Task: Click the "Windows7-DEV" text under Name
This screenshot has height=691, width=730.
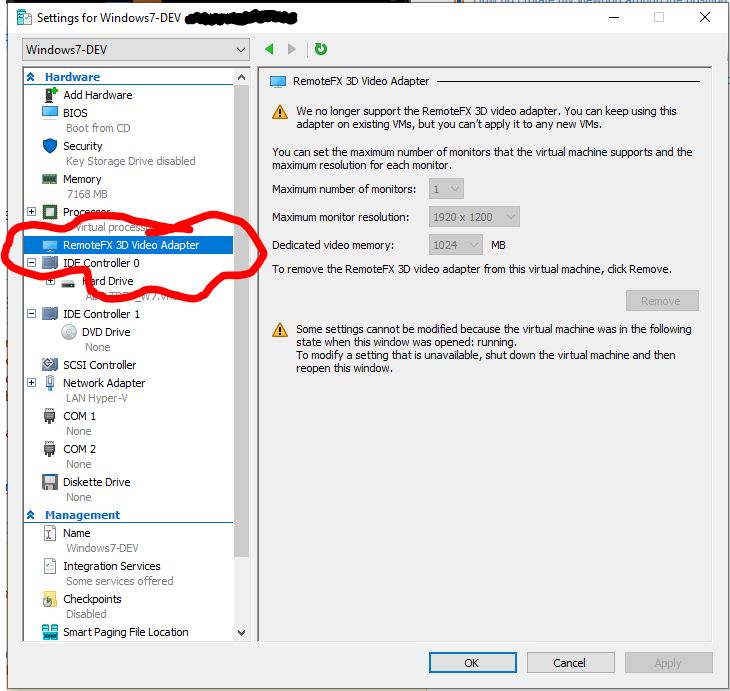Action: point(102,548)
